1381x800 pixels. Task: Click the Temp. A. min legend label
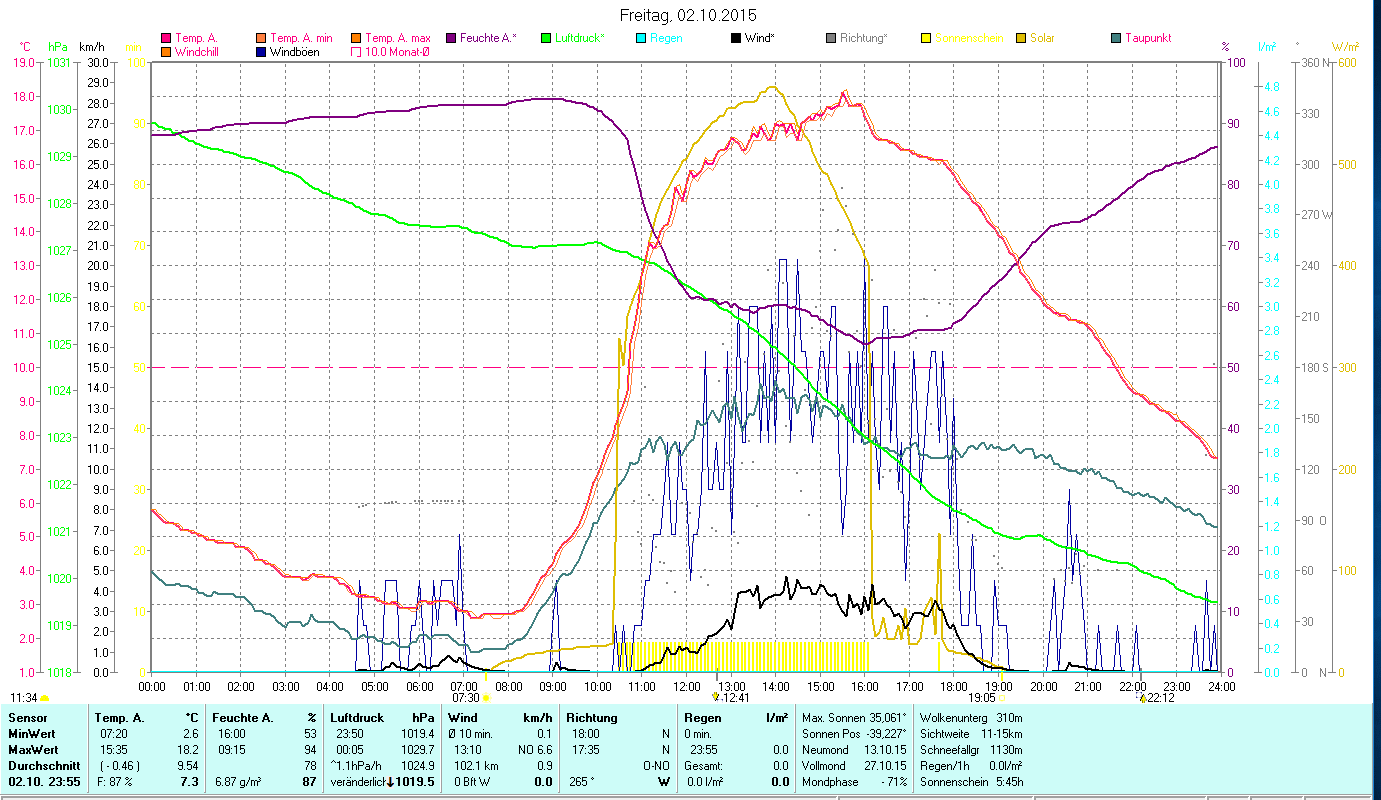[x=301, y=38]
